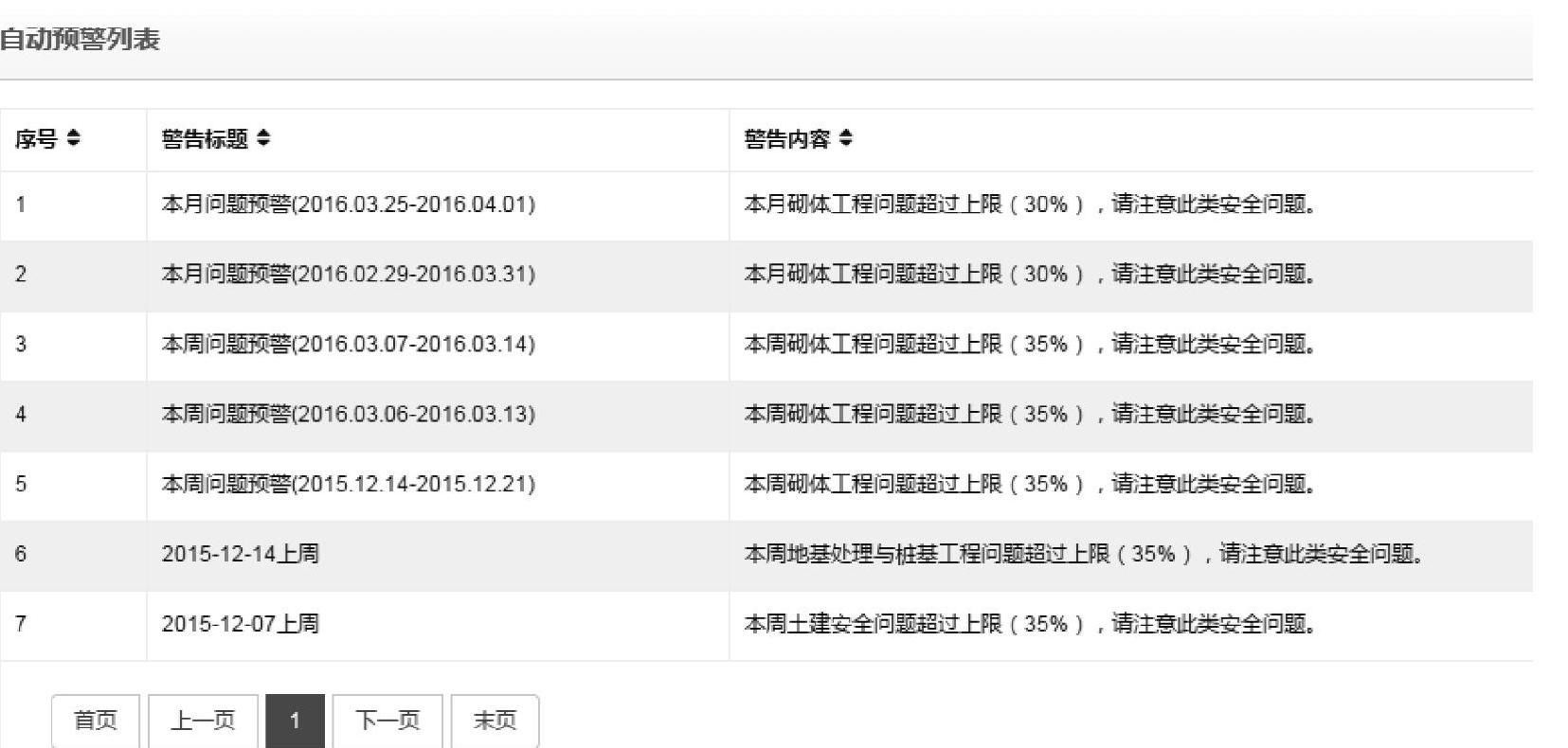Screen dimensions: 1568x748
Task: Select row 本月问题预警(2016.03.25-2016.04.01)
Action: (x=348, y=205)
